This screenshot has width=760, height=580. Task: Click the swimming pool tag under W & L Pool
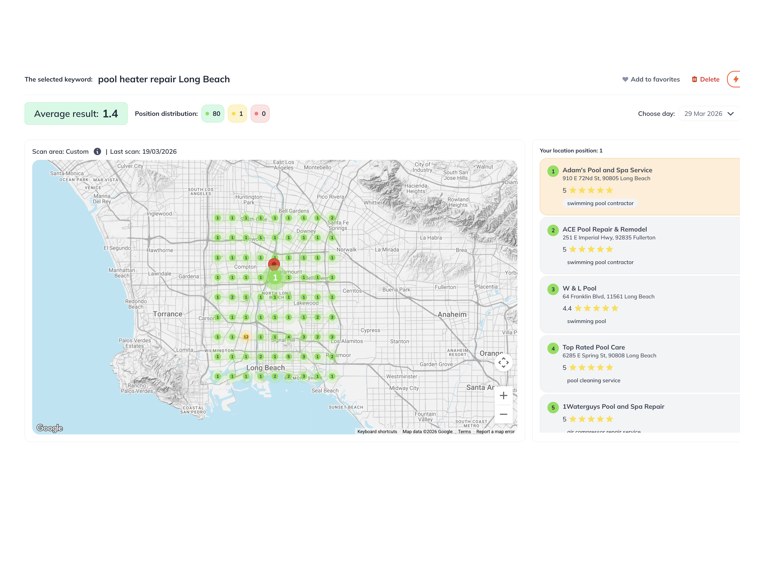tap(586, 321)
